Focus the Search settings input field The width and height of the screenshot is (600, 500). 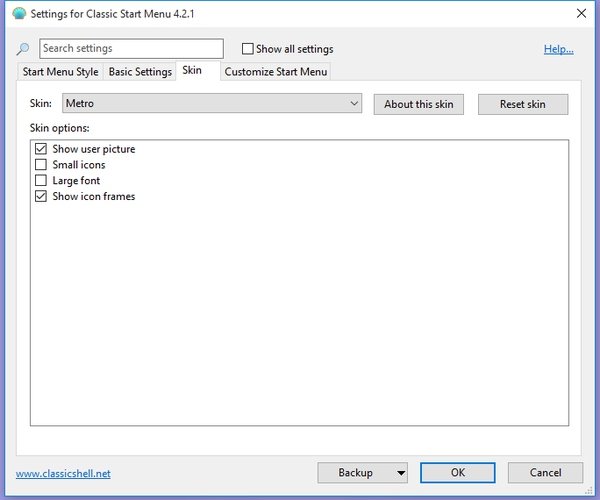pos(131,49)
